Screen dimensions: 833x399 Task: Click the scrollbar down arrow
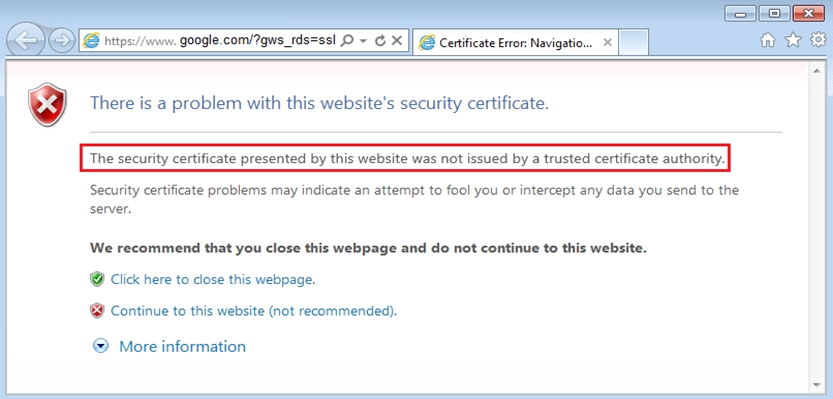click(816, 384)
